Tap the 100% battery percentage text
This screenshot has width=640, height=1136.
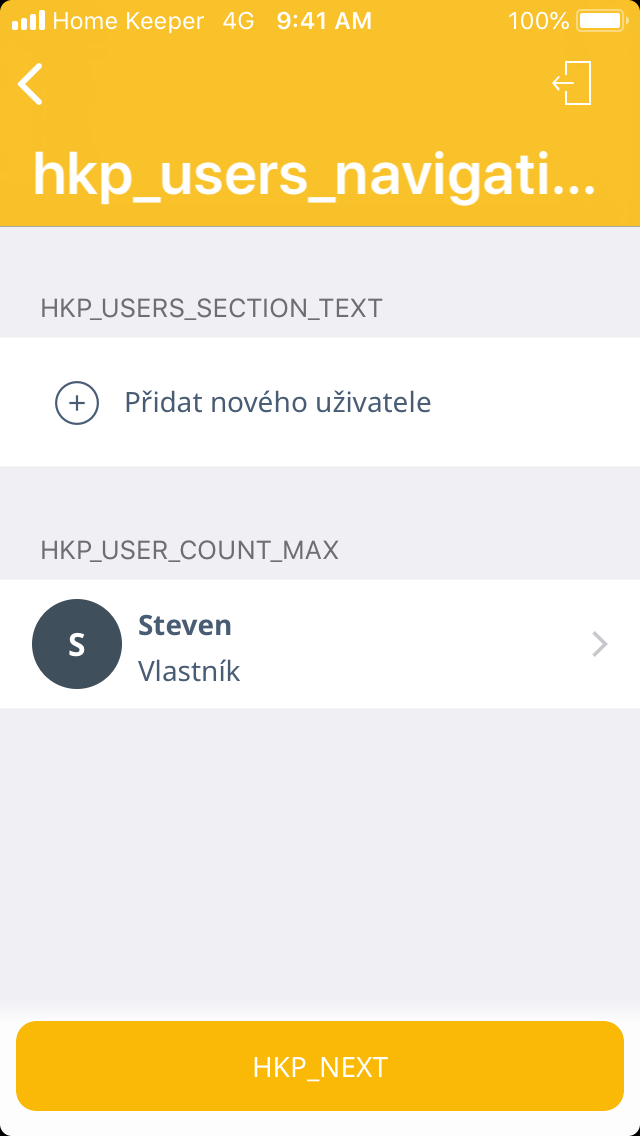[x=538, y=21]
